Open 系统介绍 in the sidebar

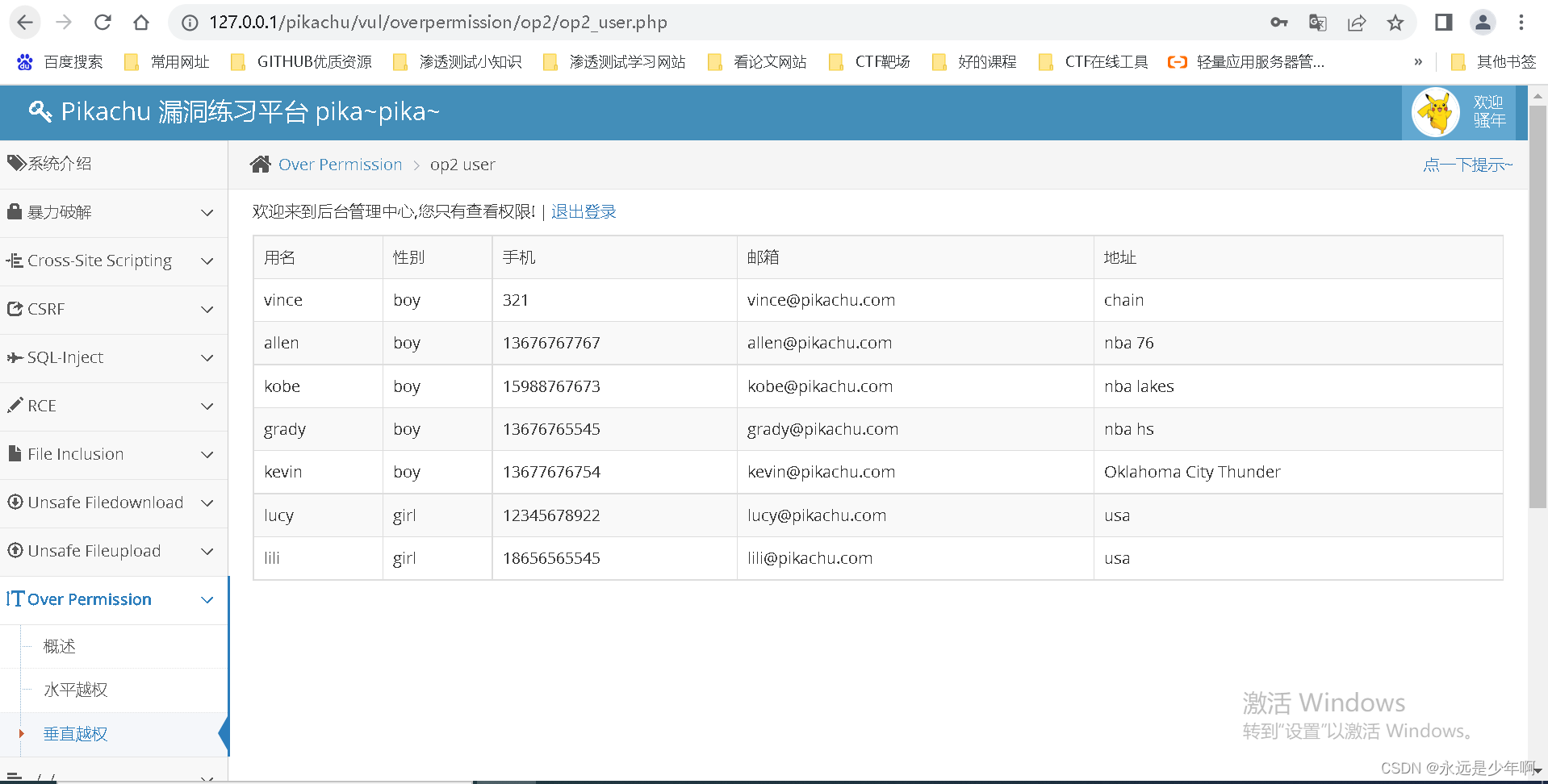pyautogui.click(x=114, y=164)
